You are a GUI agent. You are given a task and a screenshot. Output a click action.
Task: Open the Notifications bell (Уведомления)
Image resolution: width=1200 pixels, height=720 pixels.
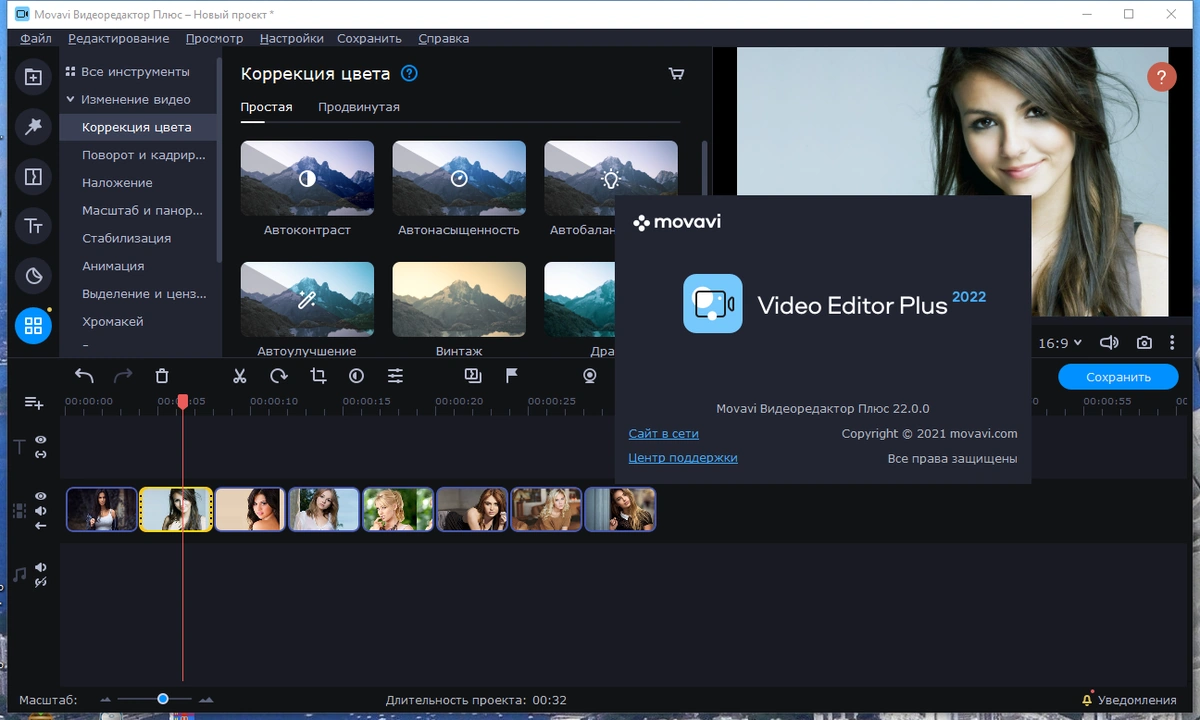click(x=1129, y=700)
